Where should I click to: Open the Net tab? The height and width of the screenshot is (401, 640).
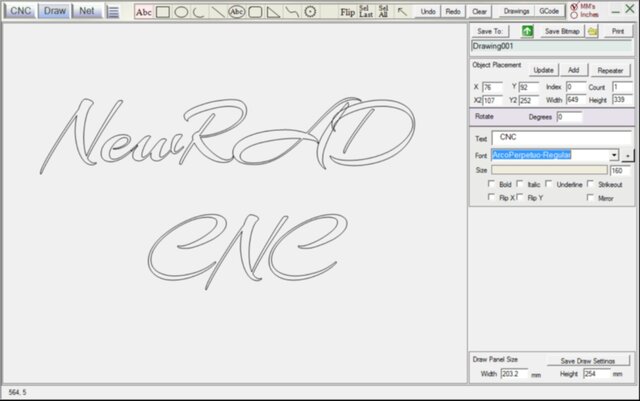(x=87, y=11)
